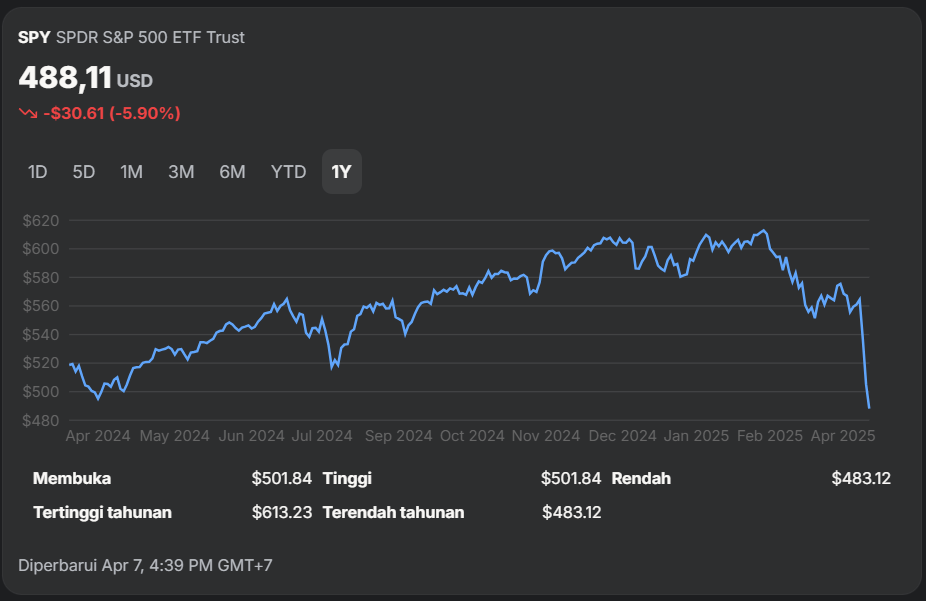Switch chart to 3M range
The image size is (926, 601).
tap(181, 172)
